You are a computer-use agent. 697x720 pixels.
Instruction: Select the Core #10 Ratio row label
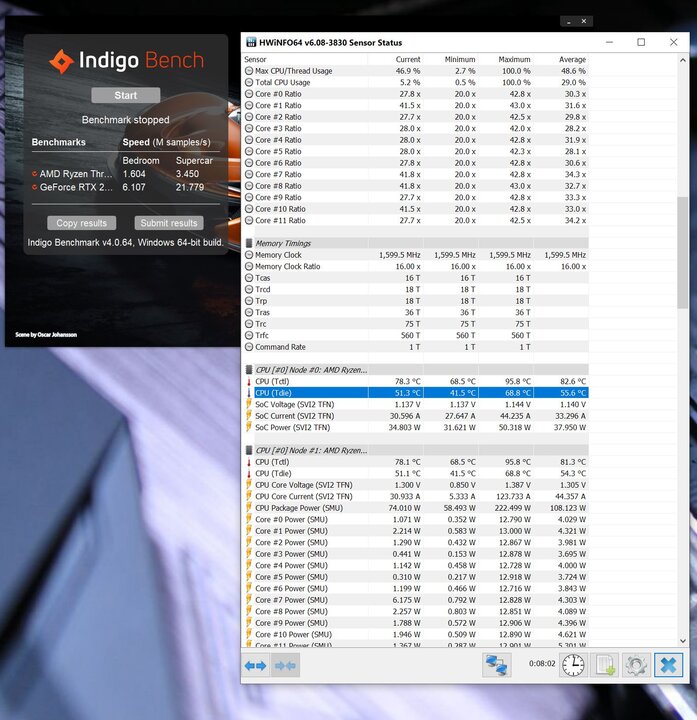tap(280, 209)
